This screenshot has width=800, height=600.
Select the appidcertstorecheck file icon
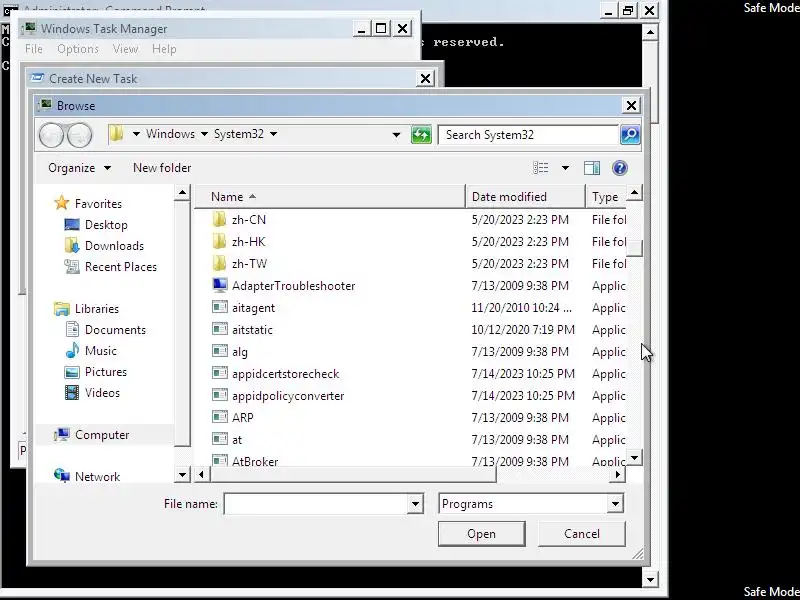pyautogui.click(x=220, y=373)
